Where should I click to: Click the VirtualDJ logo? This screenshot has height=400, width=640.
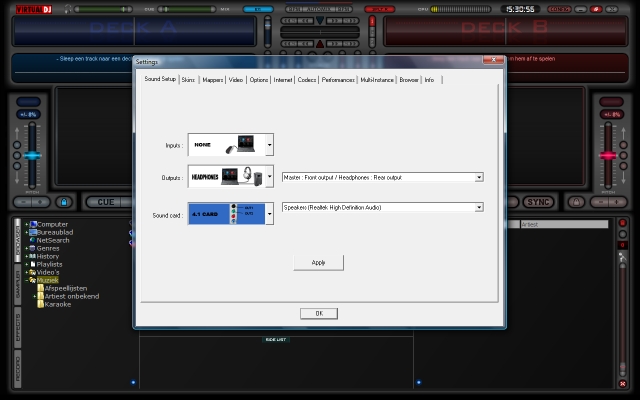pos(34,9)
